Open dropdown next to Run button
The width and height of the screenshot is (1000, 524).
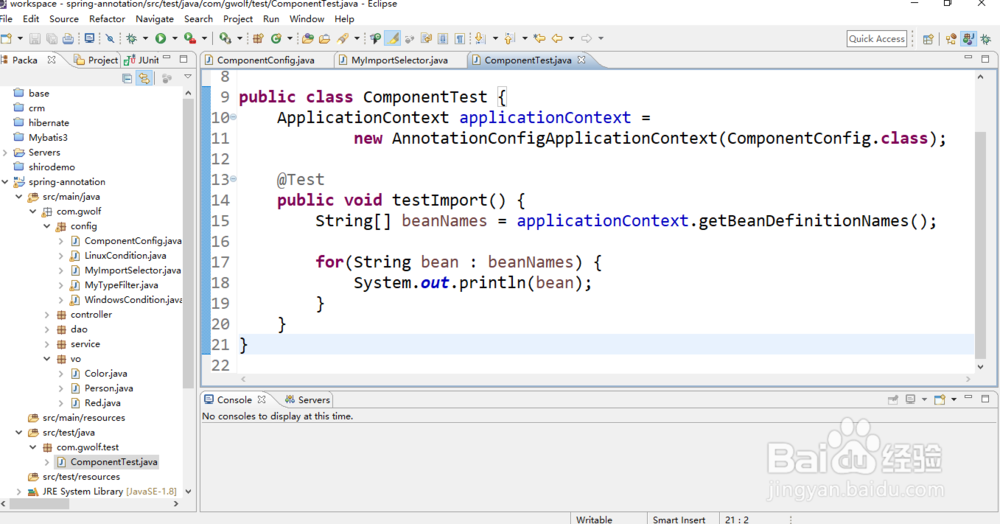tap(175, 39)
